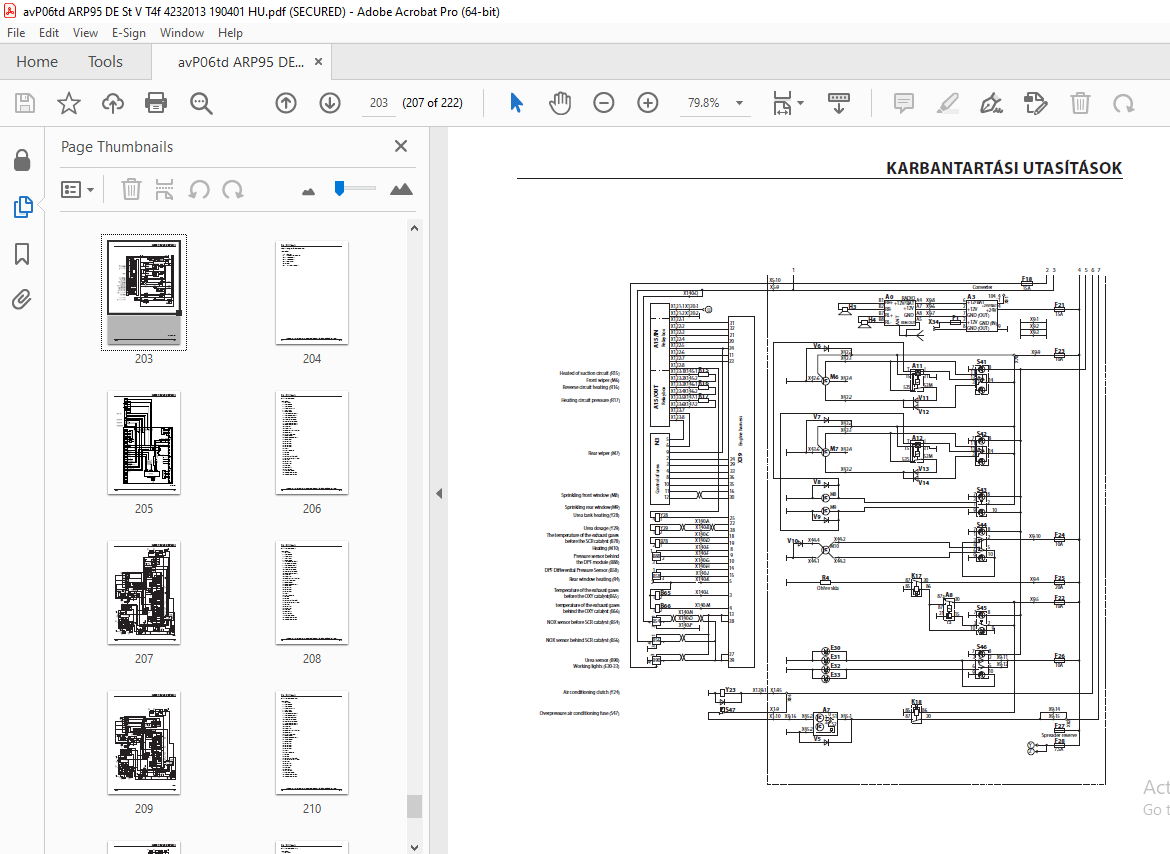Rotate pages counterclockwise in thumbnails panel

pos(198,189)
